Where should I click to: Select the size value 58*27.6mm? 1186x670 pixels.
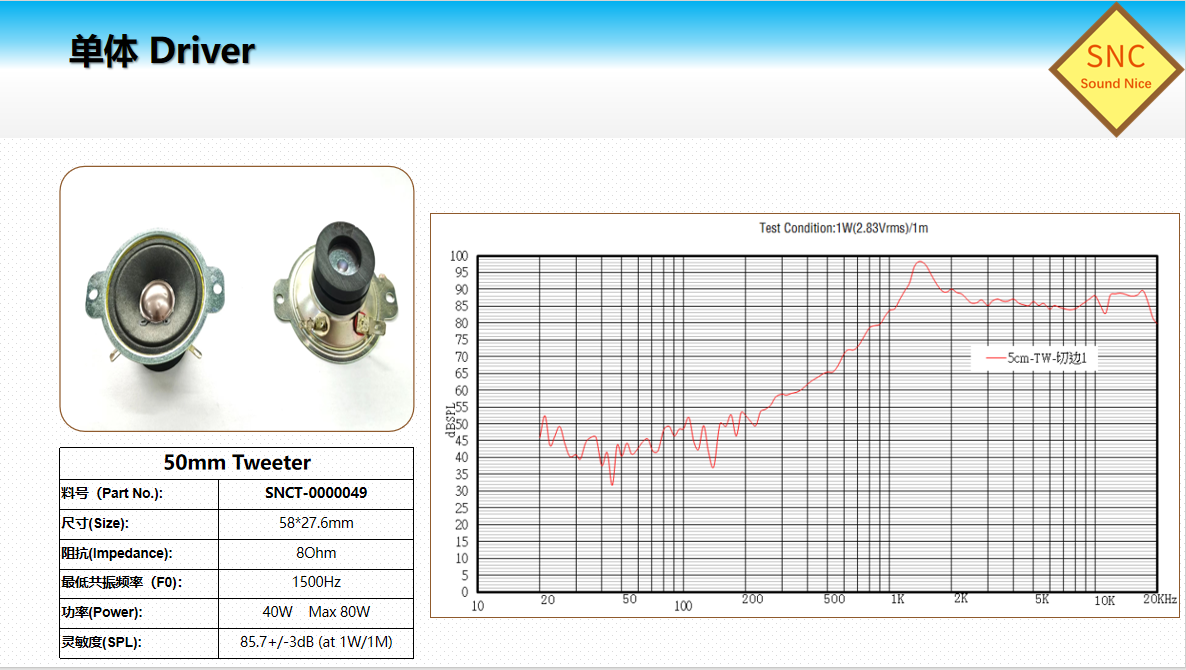click(x=315, y=523)
